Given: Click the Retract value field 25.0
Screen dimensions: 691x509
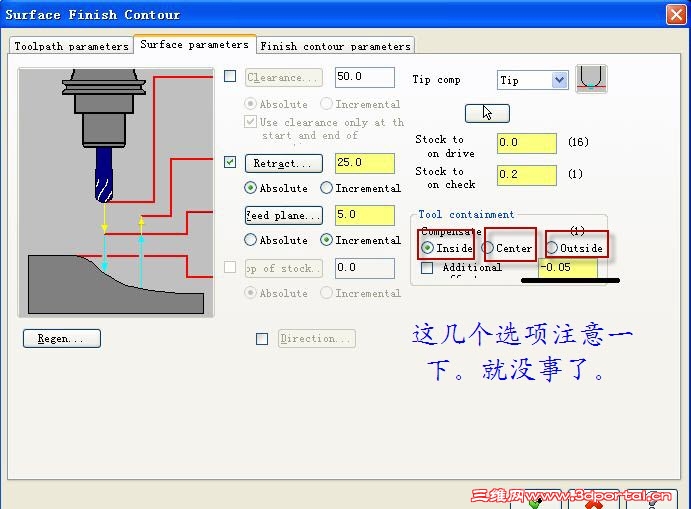Looking at the screenshot, I should click(x=364, y=163).
